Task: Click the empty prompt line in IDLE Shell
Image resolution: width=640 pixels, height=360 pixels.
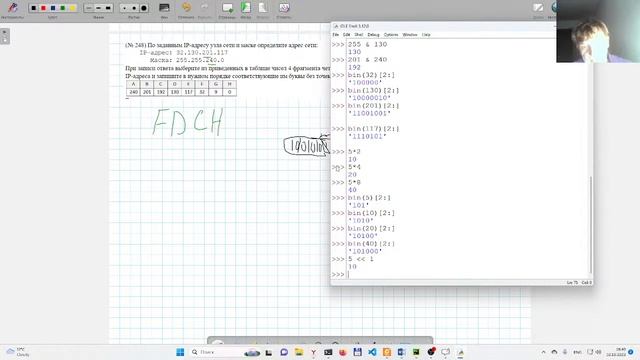Action: [468, 274]
